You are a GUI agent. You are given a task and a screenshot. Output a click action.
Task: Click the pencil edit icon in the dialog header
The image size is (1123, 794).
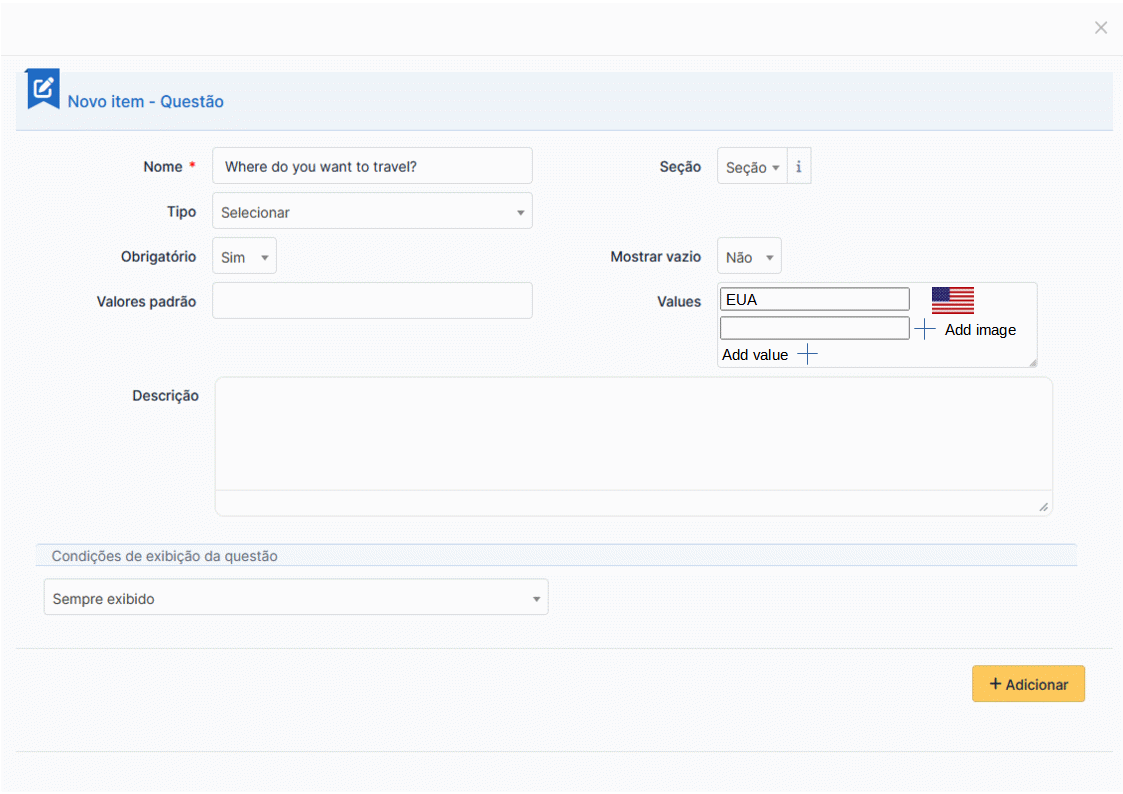click(x=41, y=88)
